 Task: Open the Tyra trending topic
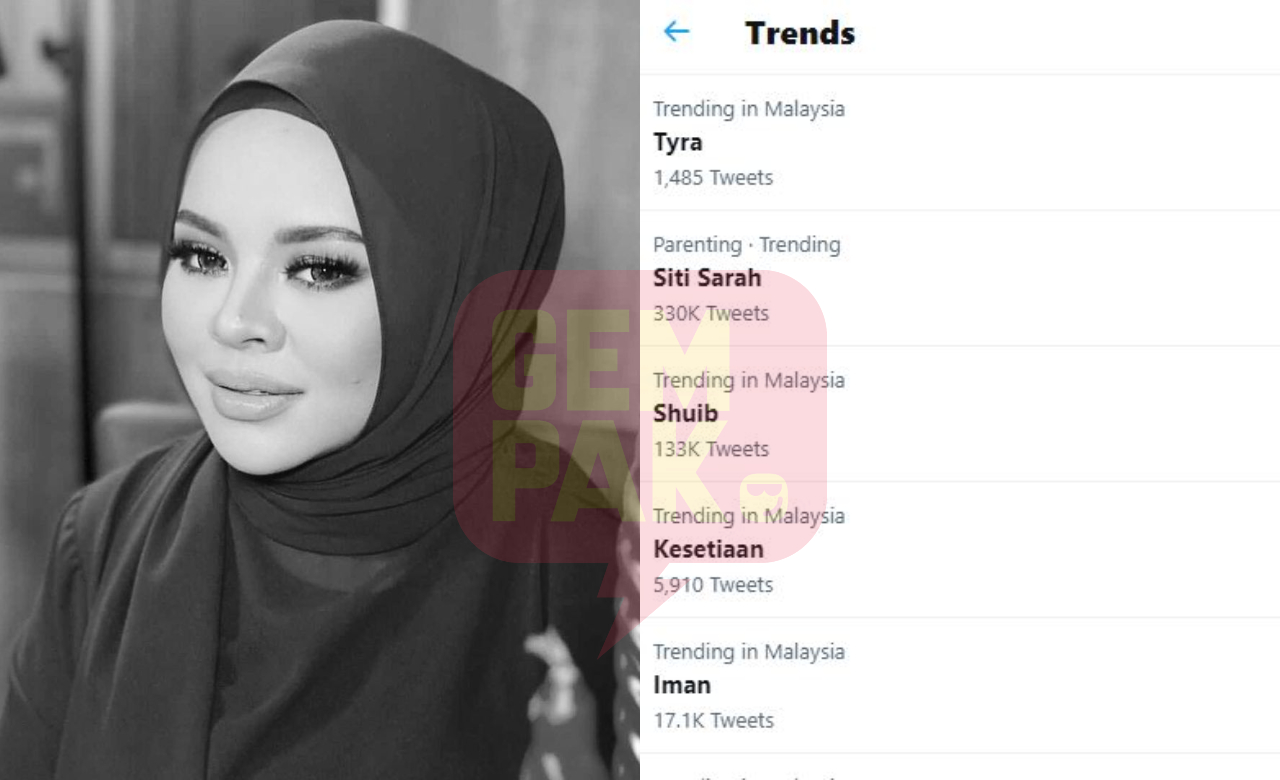coord(960,143)
